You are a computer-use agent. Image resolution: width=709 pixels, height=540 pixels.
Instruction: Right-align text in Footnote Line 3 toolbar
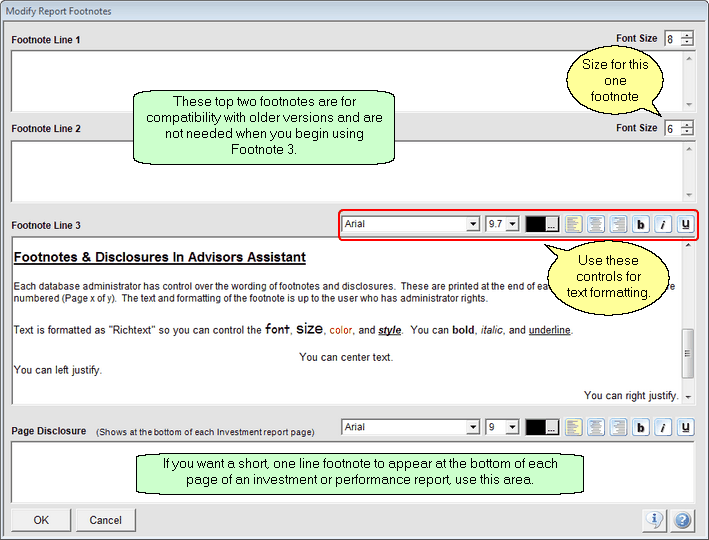617,225
